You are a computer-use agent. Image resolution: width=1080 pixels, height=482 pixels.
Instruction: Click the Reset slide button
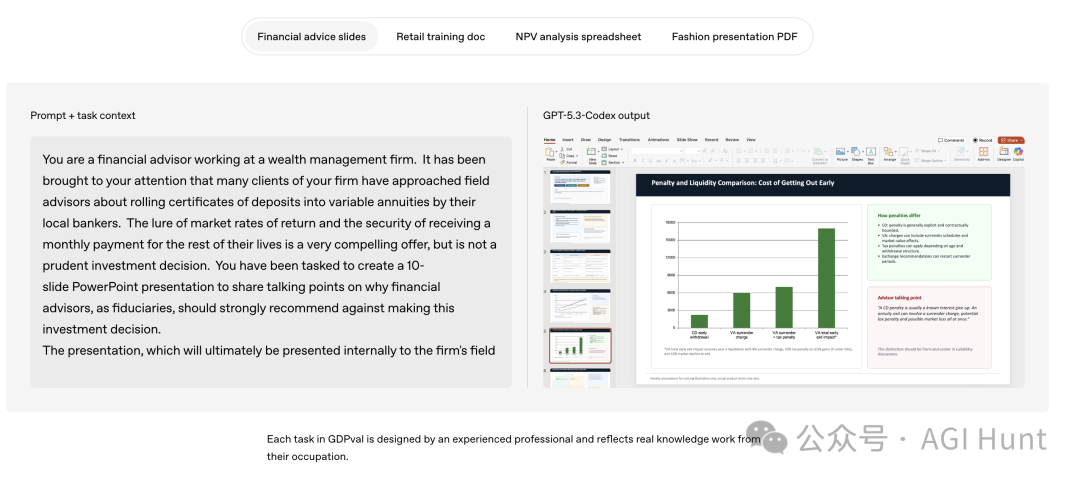click(610, 156)
